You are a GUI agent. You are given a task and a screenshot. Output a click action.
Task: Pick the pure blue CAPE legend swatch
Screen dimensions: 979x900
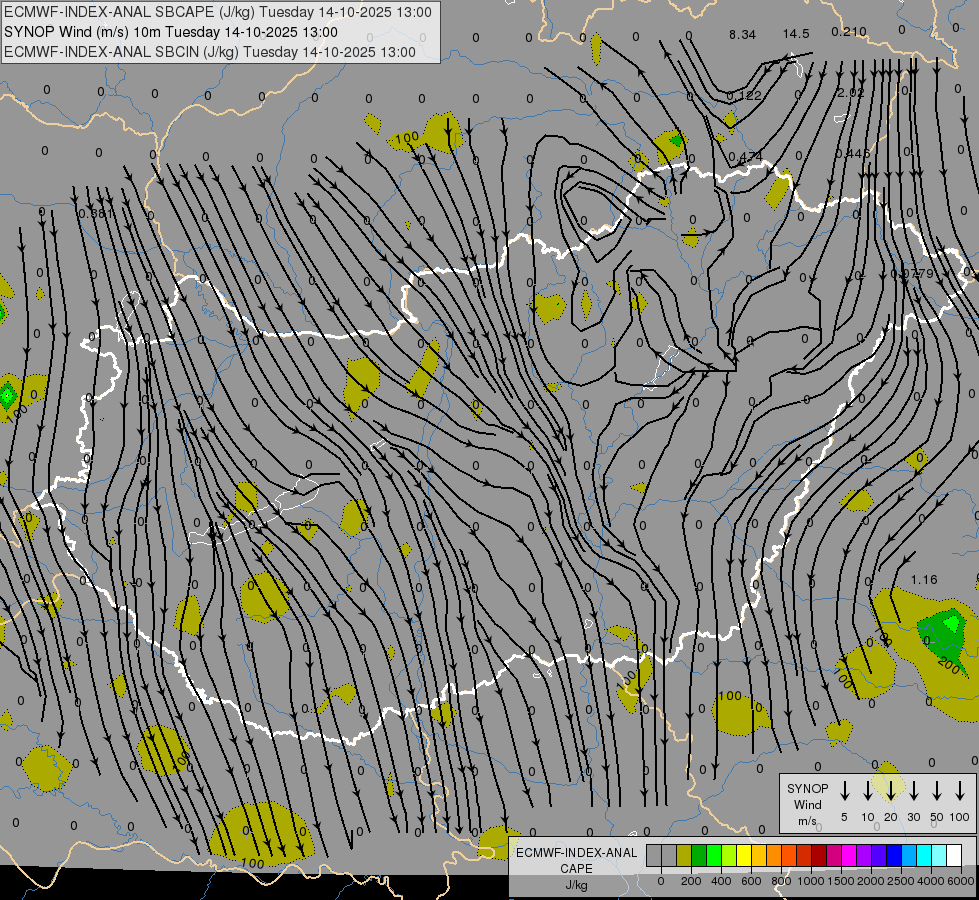(x=894, y=855)
